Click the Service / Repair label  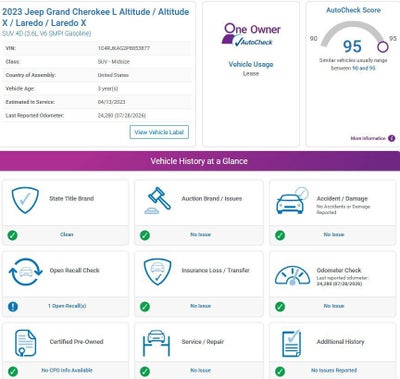203,341
